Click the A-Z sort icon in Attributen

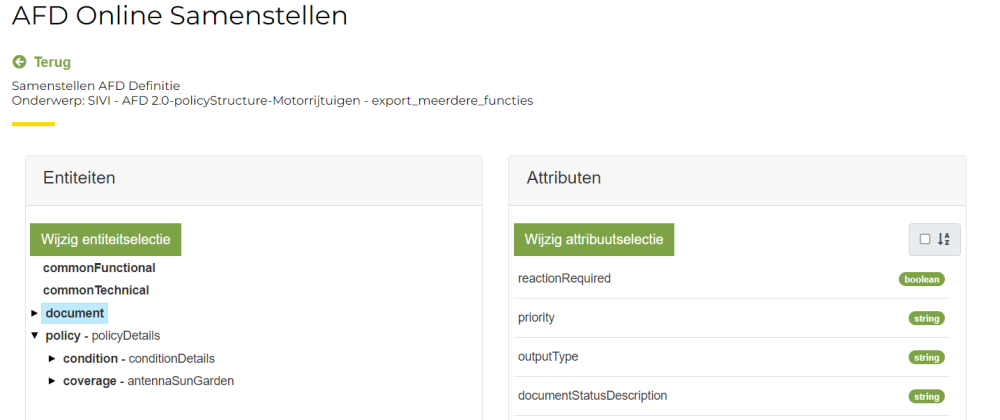[x=944, y=239]
